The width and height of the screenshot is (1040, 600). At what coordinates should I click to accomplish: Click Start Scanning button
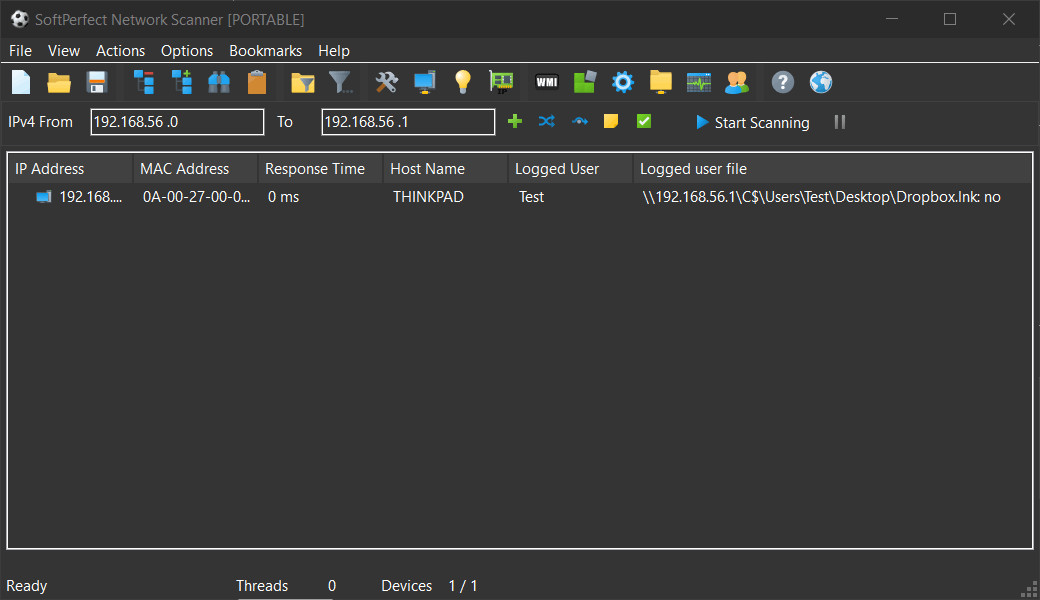[752, 123]
